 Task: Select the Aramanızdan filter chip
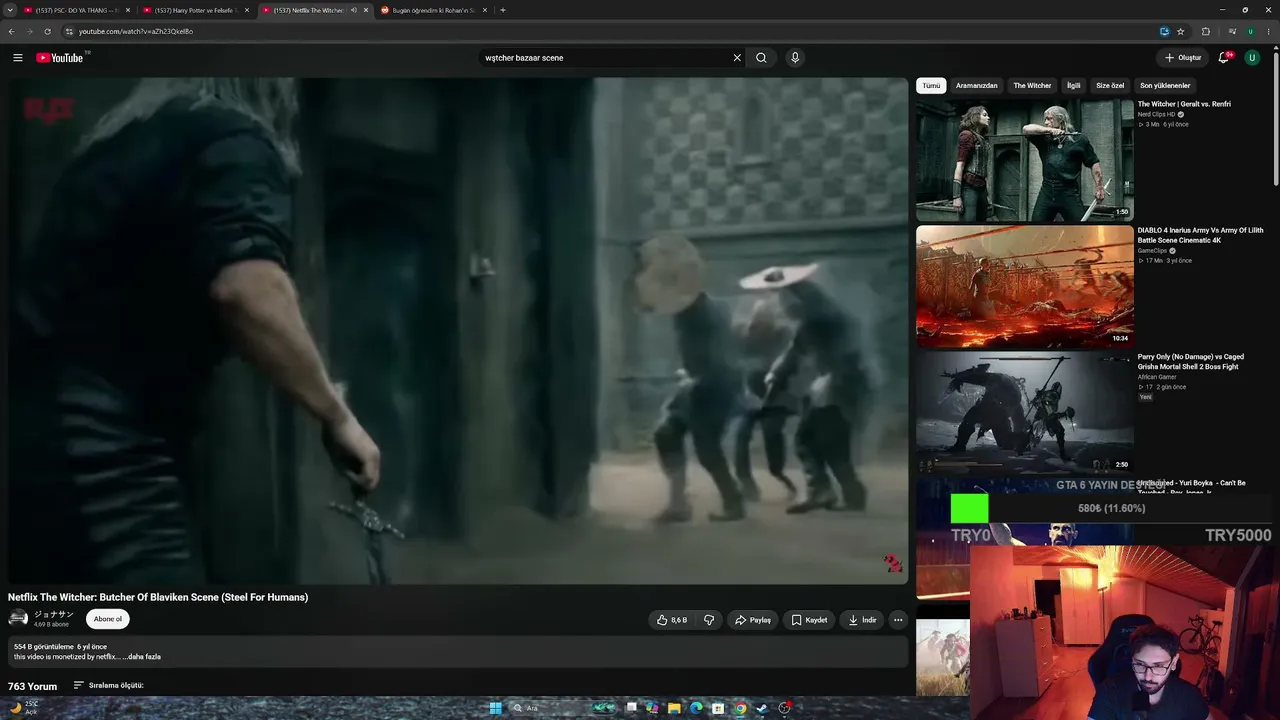(976, 86)
